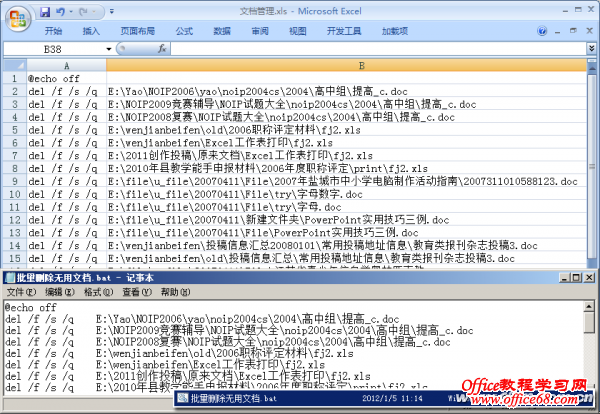Open the 开始 ribbon tab

click(53, 31)
